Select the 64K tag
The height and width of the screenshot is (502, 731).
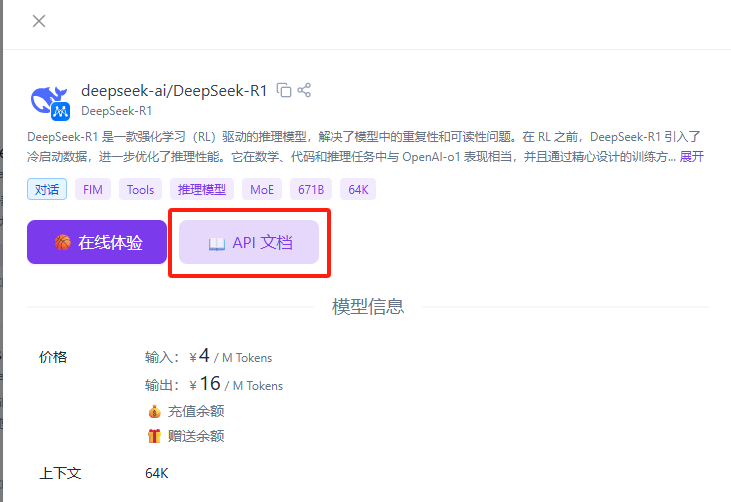[x=358, y=189]
